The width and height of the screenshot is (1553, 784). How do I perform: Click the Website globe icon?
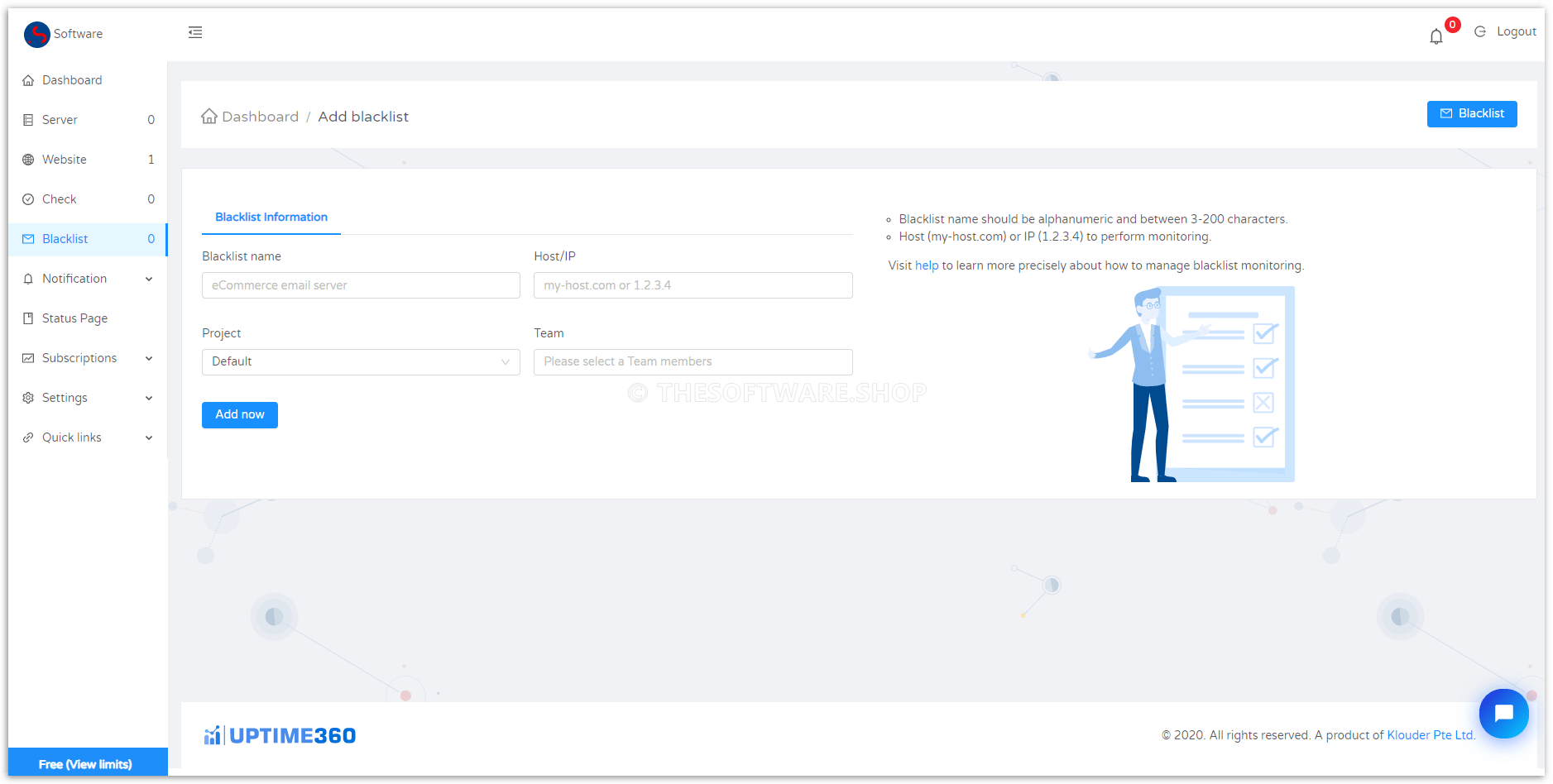[28, 160]
